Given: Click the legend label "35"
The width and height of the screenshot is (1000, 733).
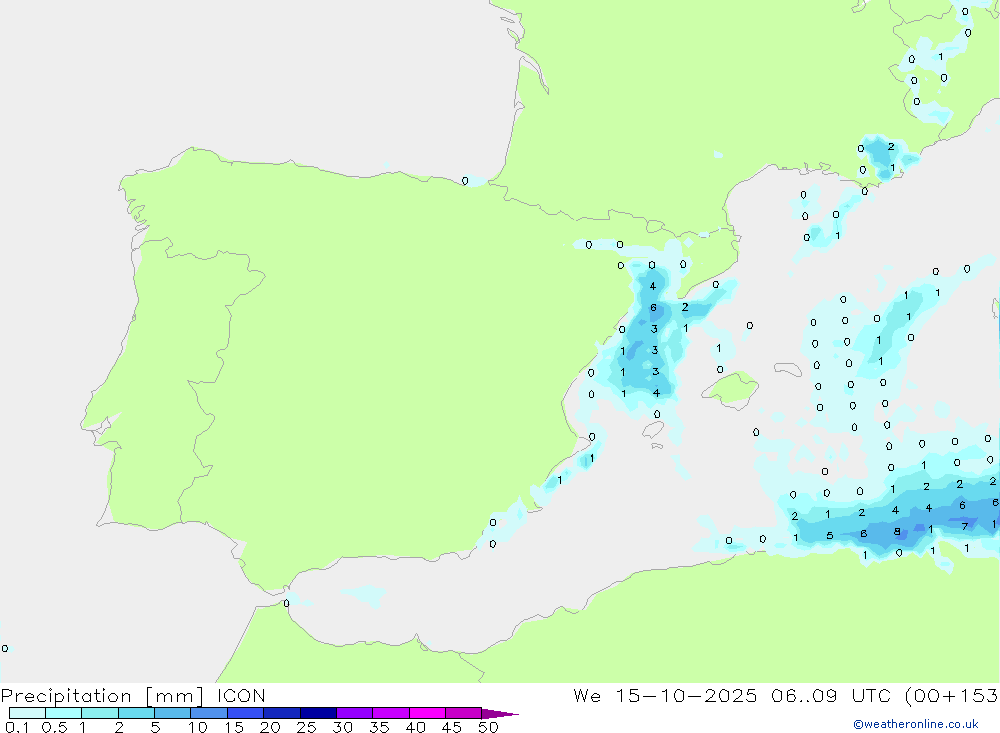Looking at the screenshot, I should click(x=379, y=727).
